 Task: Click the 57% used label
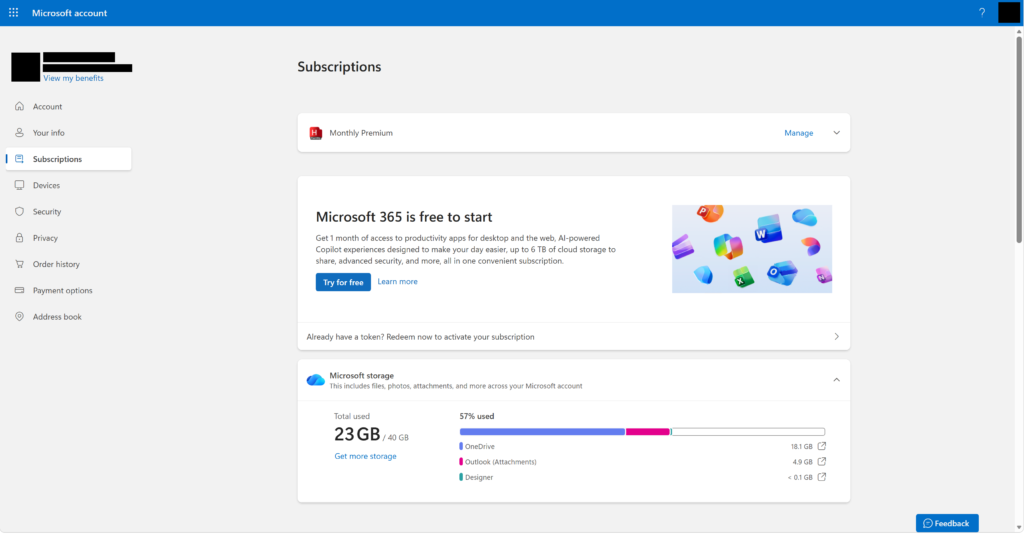pyautogui.click(x=477, y=416)
